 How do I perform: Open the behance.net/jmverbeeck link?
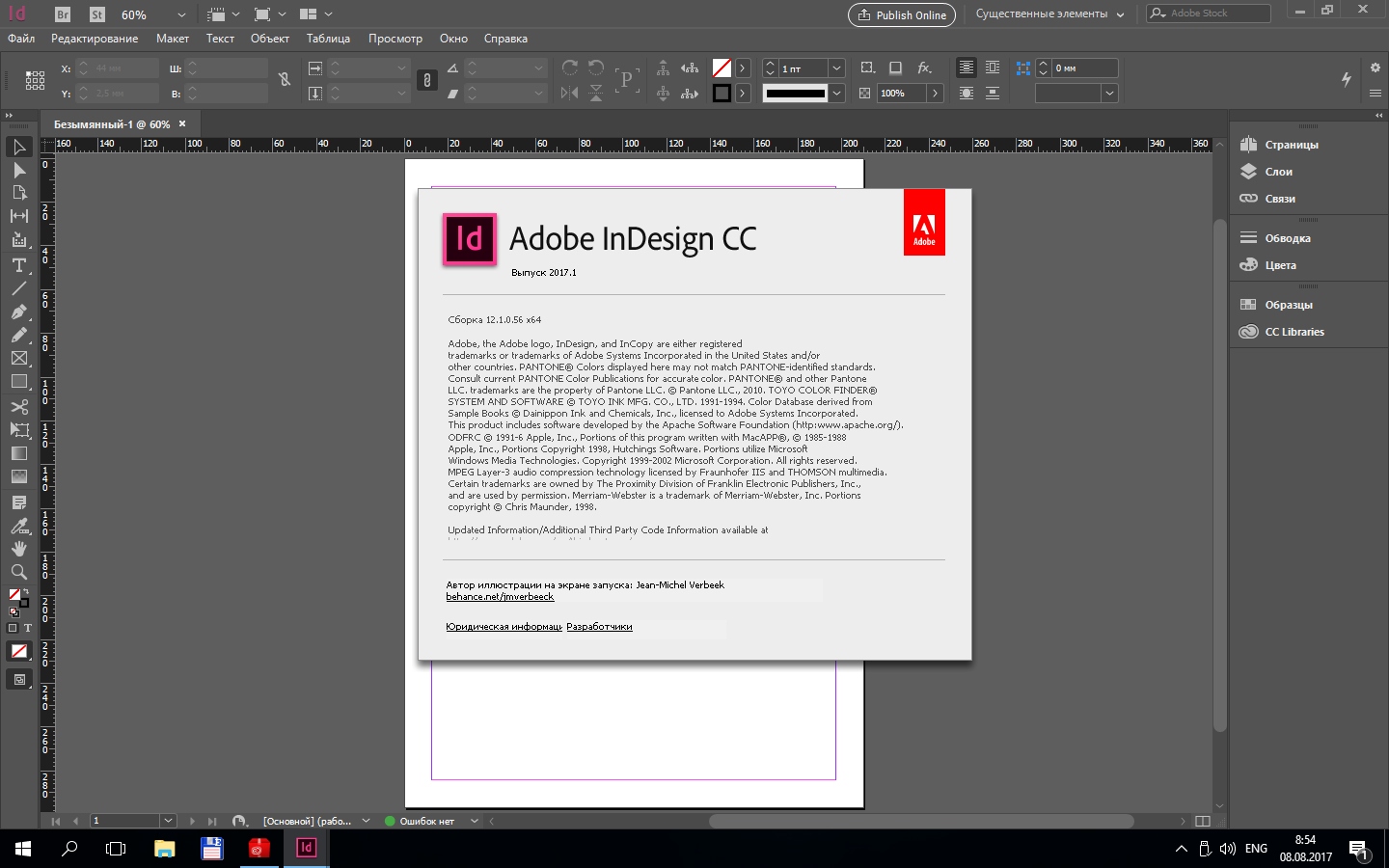pos(500,597)
